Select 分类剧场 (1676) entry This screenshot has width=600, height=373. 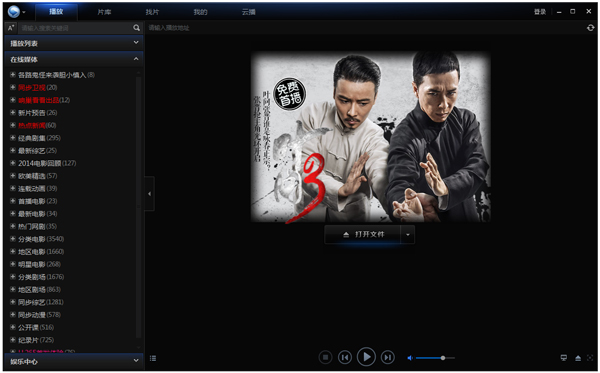point(41,277)
